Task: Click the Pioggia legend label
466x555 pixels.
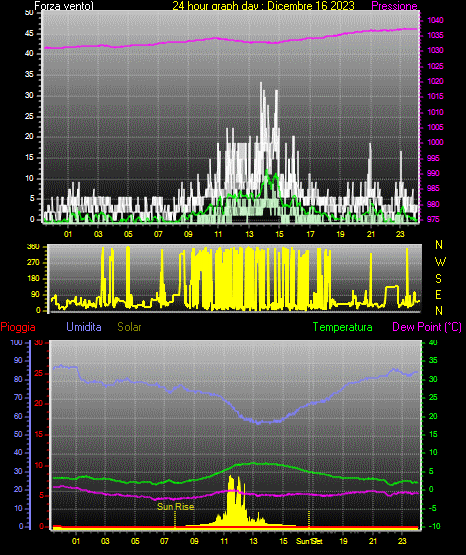Action: 18,327
